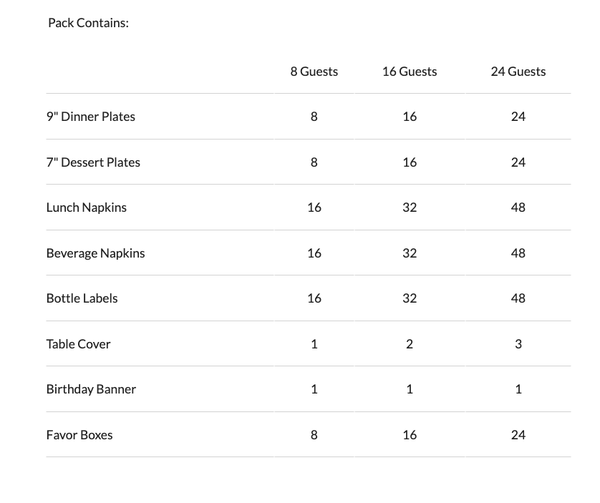Click Table Cover quantity for 16 Guests
The image size is (600, 503).
click(410, 343)
